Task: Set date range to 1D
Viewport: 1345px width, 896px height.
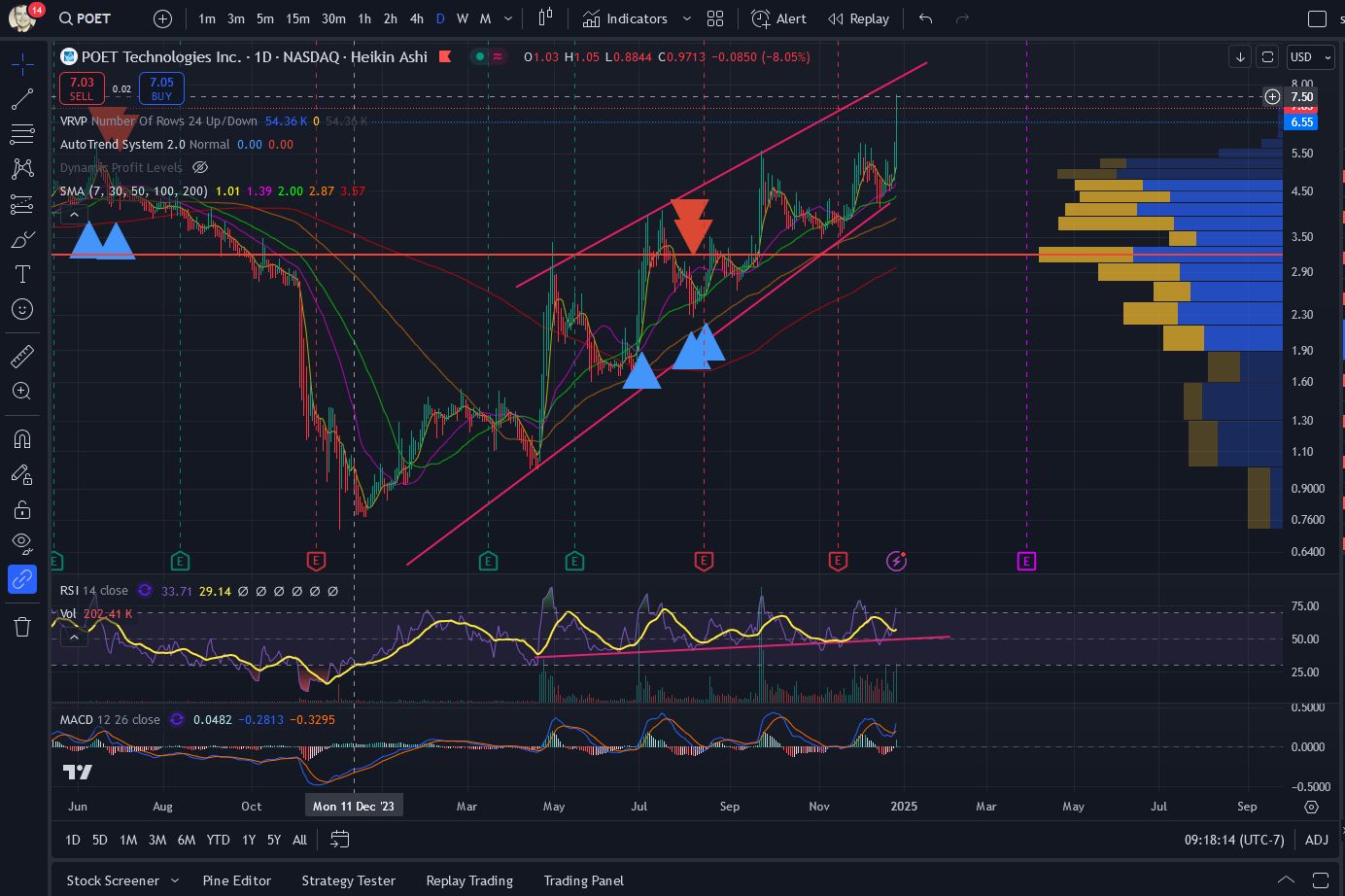Action: tap(73, 840)
